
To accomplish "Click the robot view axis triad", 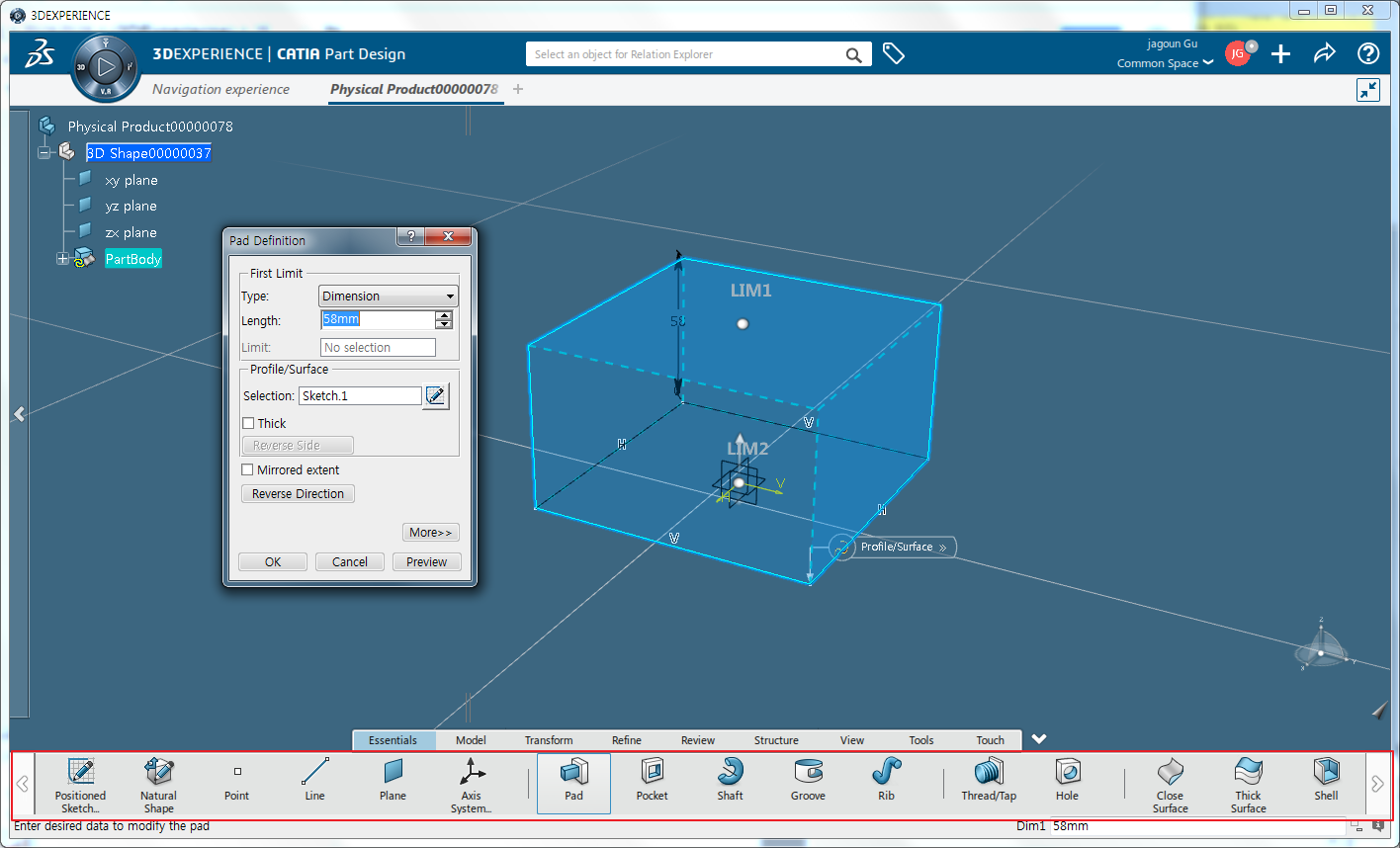I will coord(1323,647).
